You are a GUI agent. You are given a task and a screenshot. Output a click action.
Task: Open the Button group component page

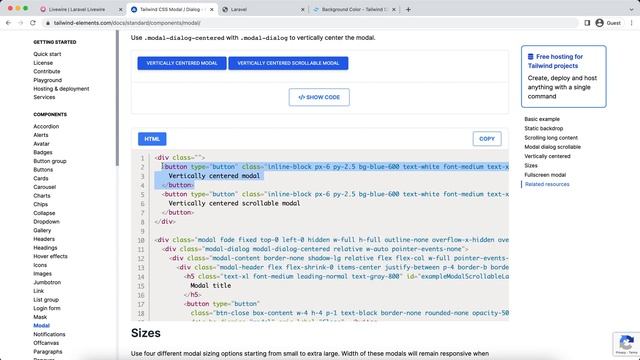50,161
